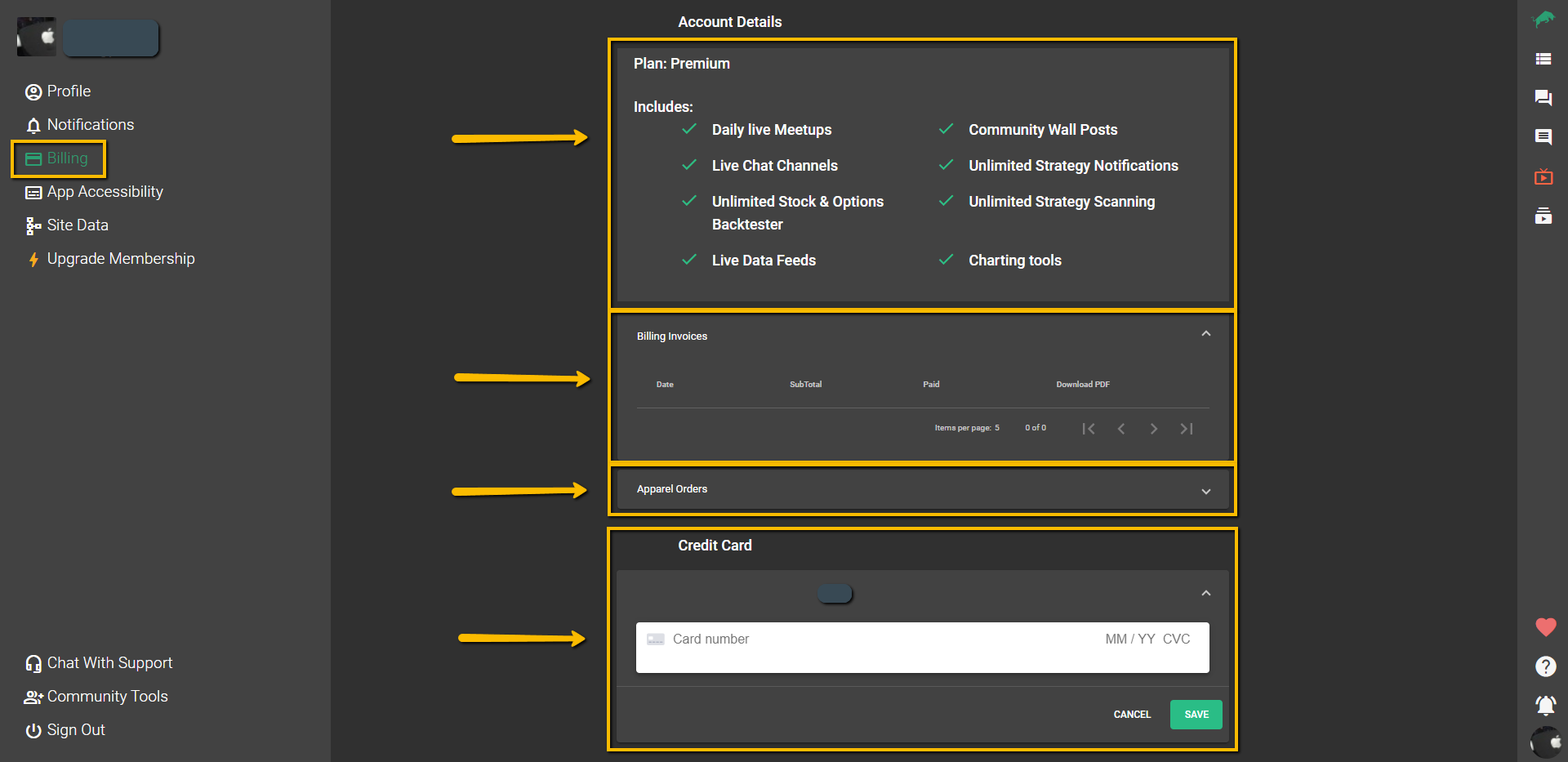
Task: Click the Date column header
Action: [x=665, y=385]
